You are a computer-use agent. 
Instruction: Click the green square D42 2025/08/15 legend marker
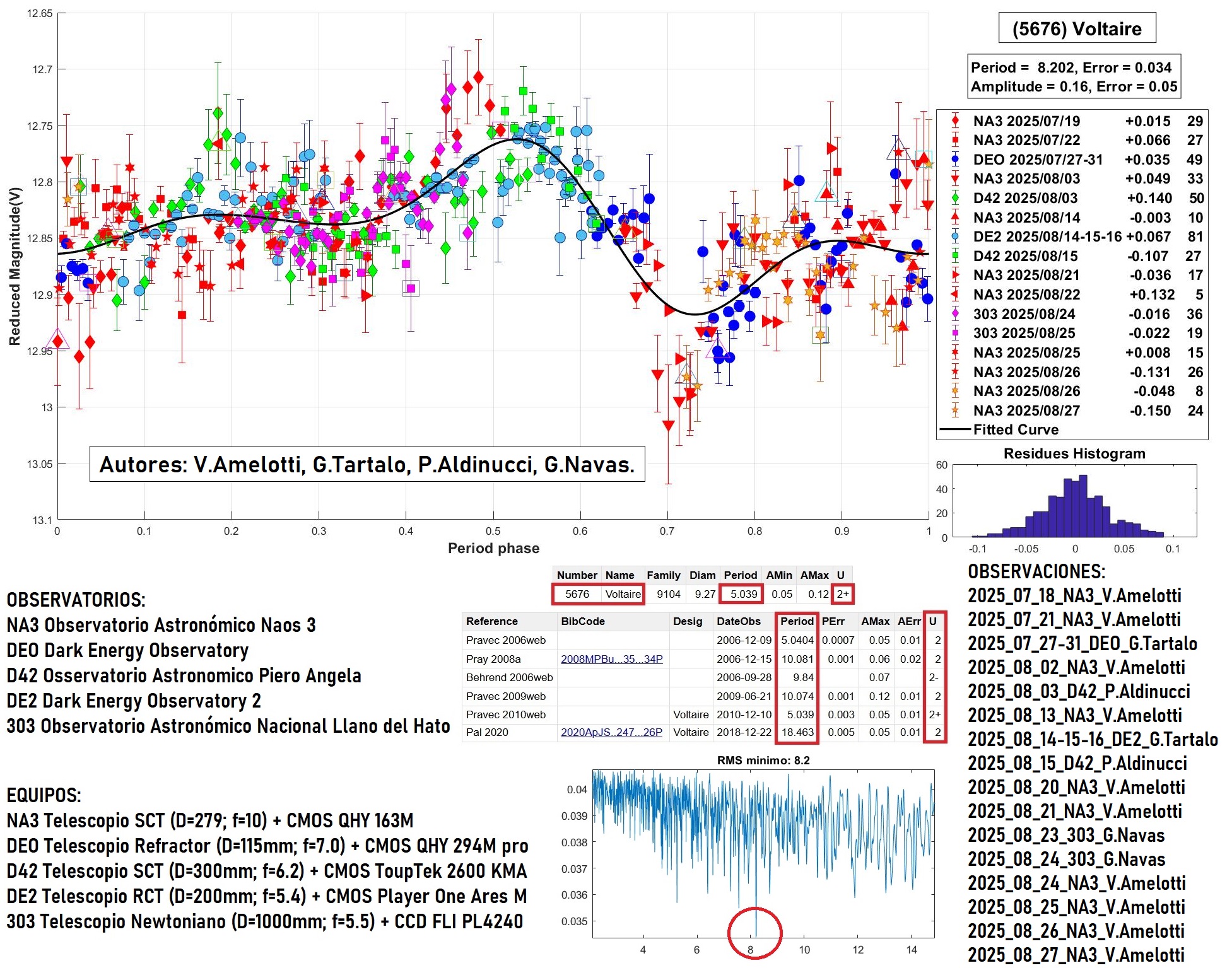coord(955,256)
